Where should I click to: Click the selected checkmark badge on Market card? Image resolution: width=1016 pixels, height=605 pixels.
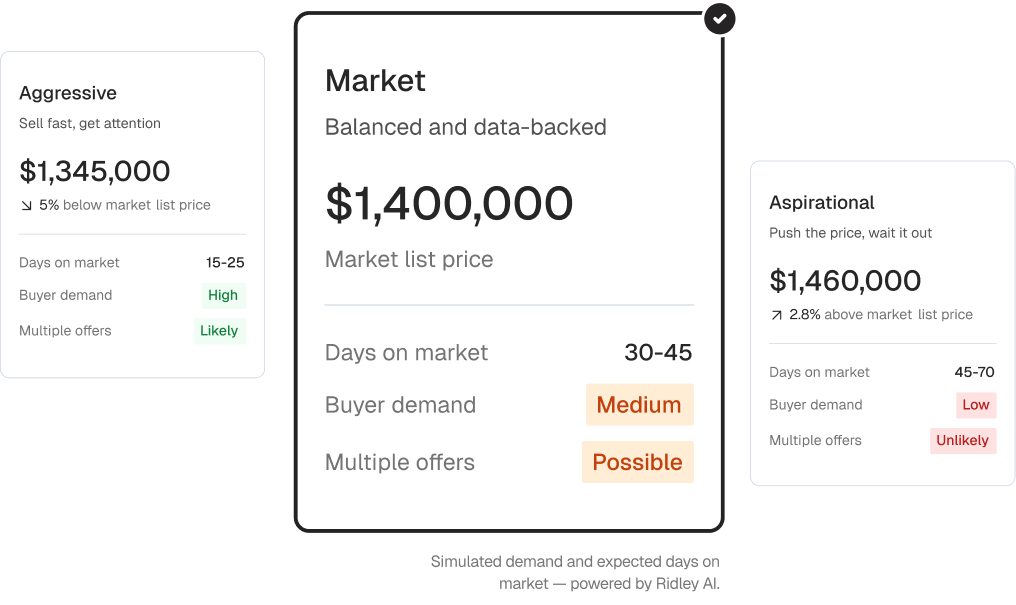pos(720,18)
